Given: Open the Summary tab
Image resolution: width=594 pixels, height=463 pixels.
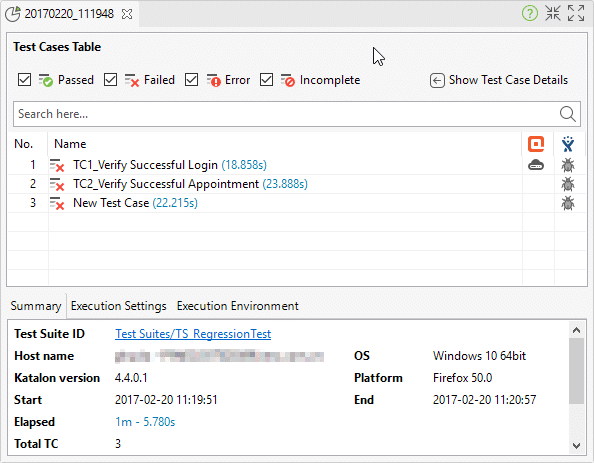Looking at the screenshot, I should tap(36, 306).
